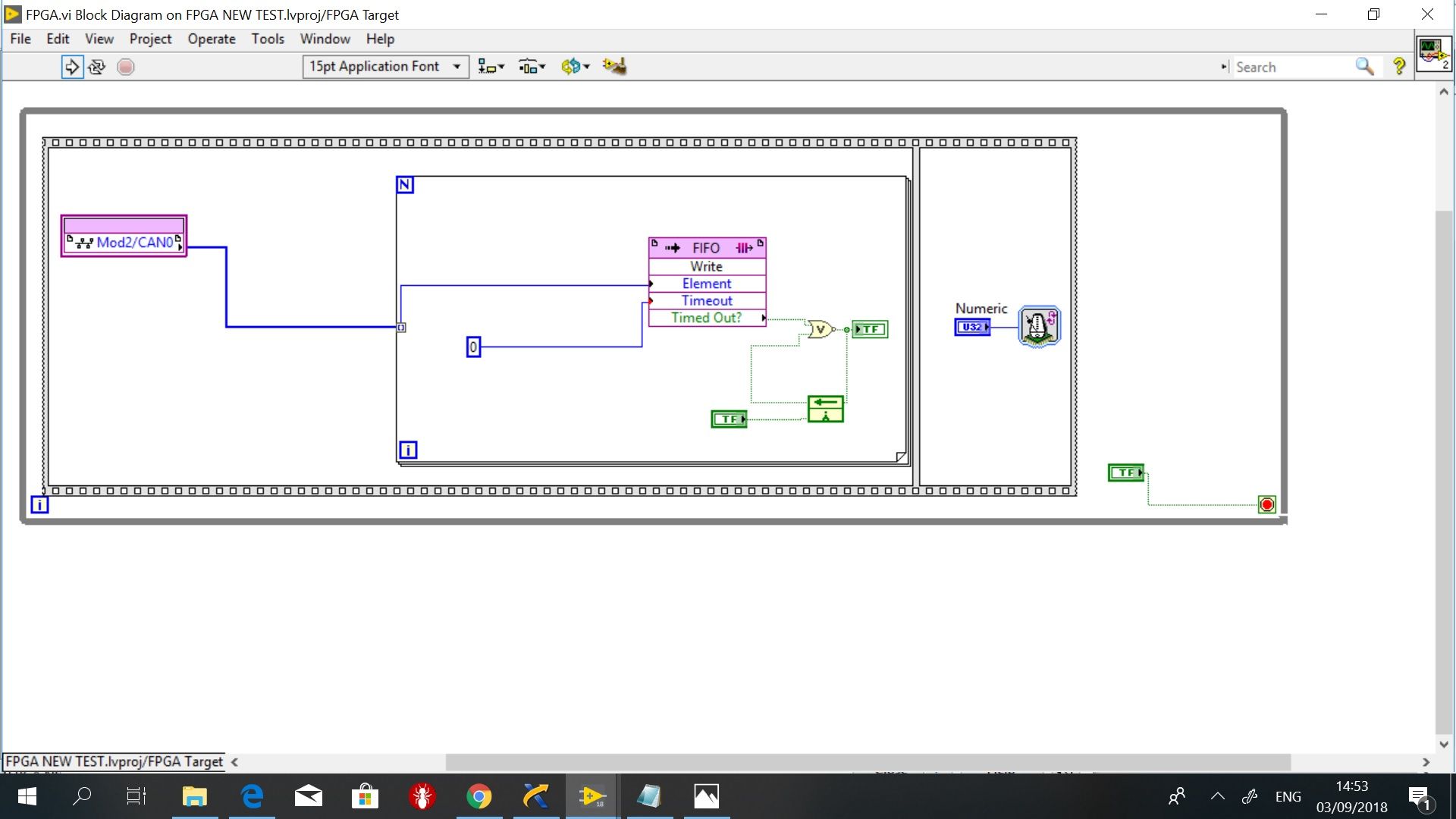Image resolution: width=1456 pixels, height=819 pixels.
Task: Select the TF indicator after the OR gate
Action: pos(870,329)
